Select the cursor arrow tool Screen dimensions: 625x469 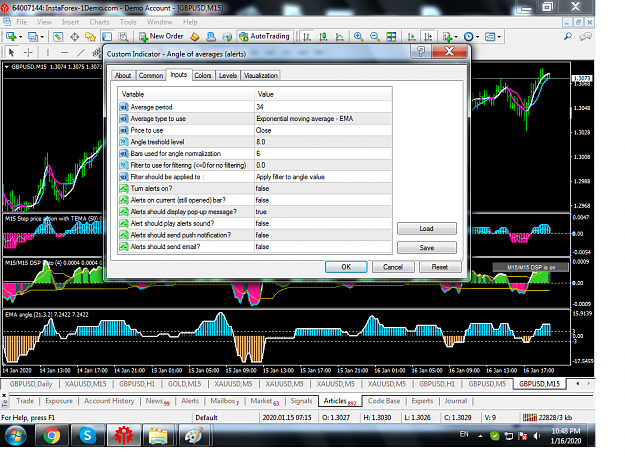pos(11,52)
